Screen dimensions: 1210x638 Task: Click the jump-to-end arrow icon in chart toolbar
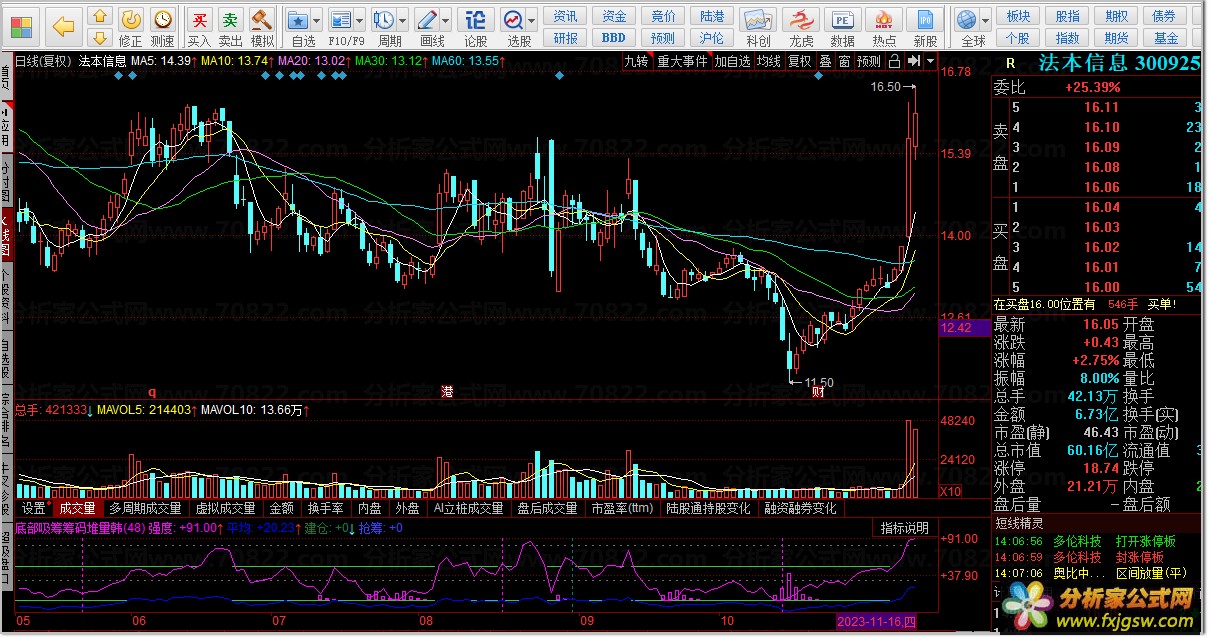point(913,61)
